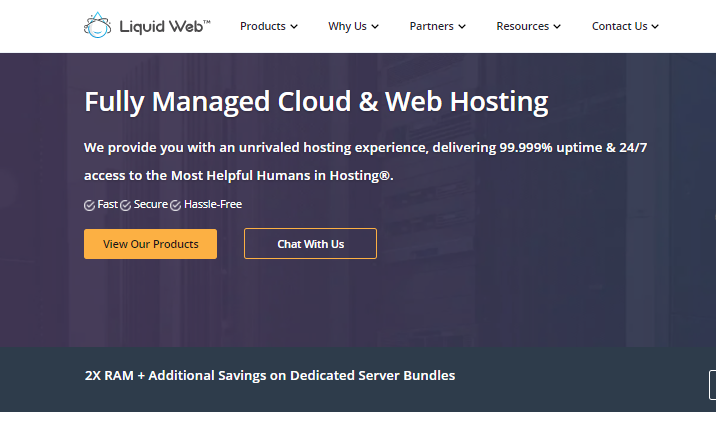716x423 pixels.
Task: Click the Liquid Web water drop logo icon
Action: coord(97,25)
